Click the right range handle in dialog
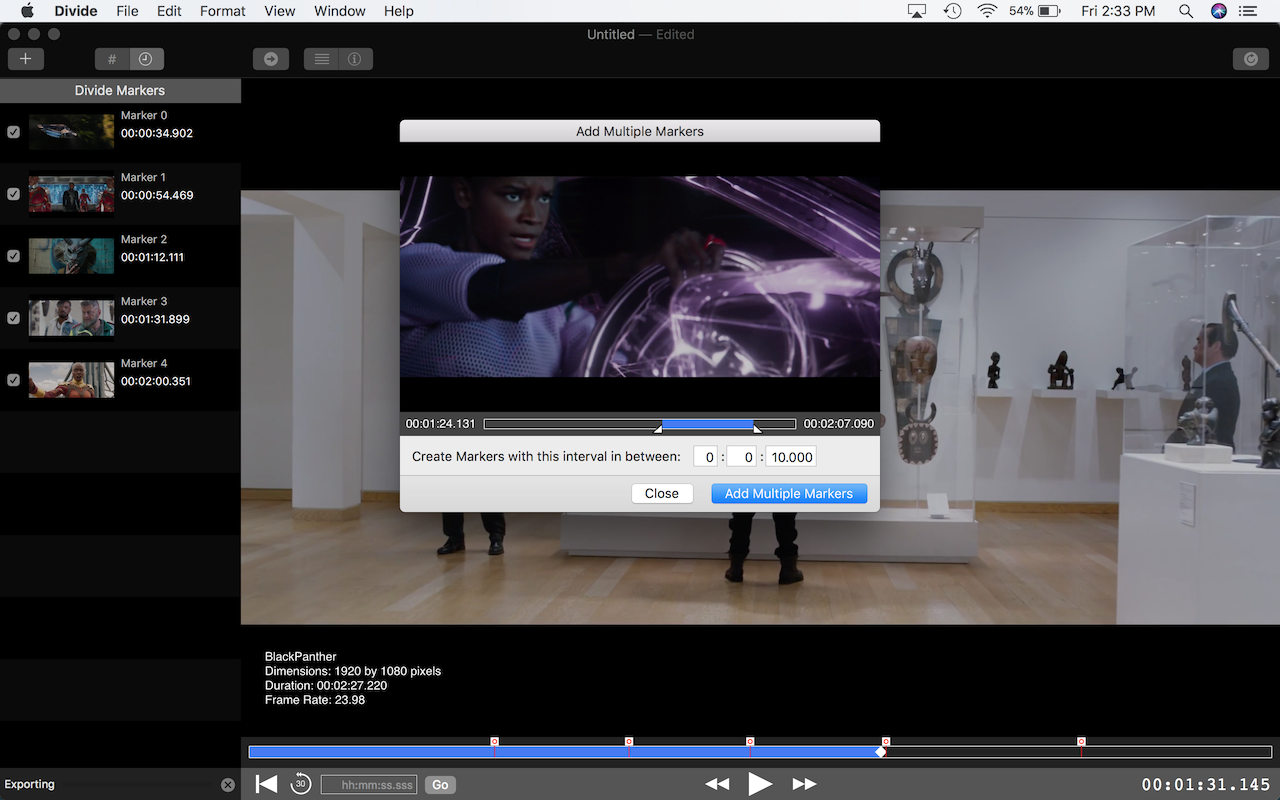The width and height of the screenshot is (1280, 800). tap(757, 428)
